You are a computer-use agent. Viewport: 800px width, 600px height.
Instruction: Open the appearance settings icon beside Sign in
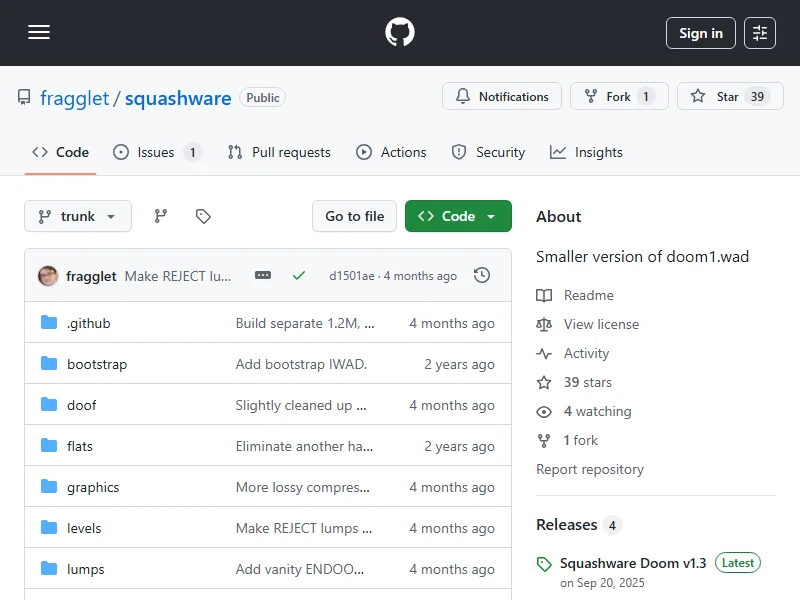[760, 33]
